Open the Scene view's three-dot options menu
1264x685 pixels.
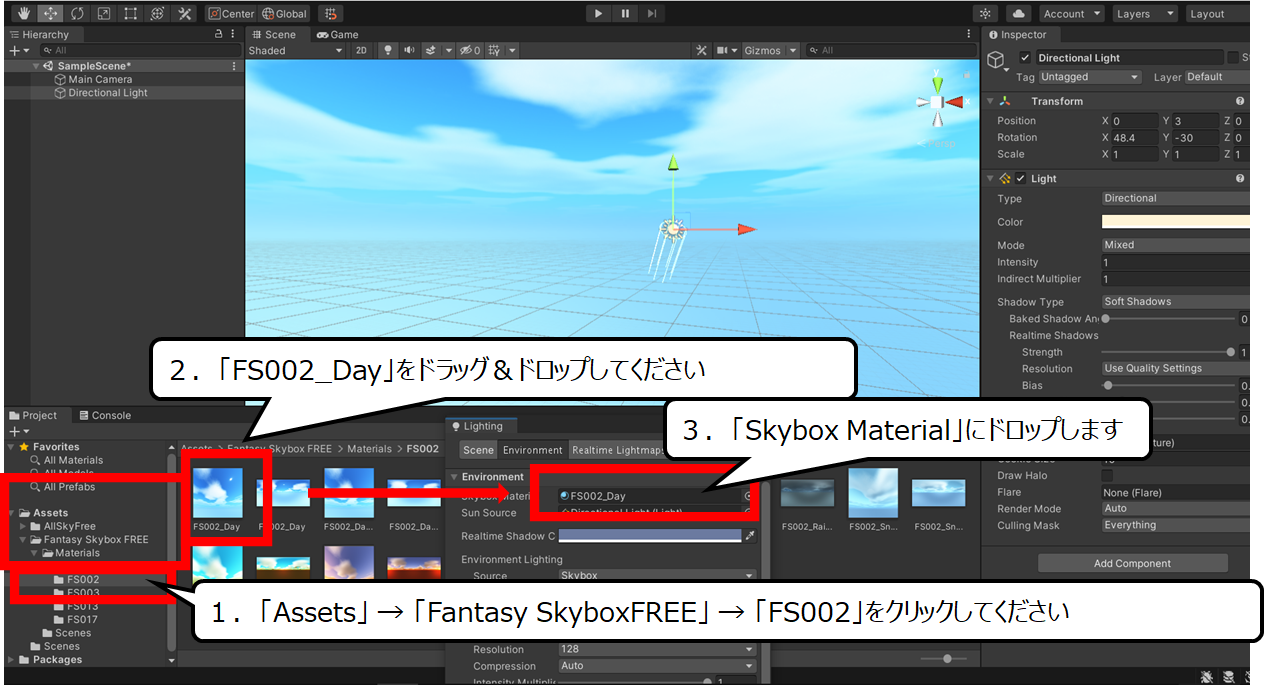(x=971, y=34)
